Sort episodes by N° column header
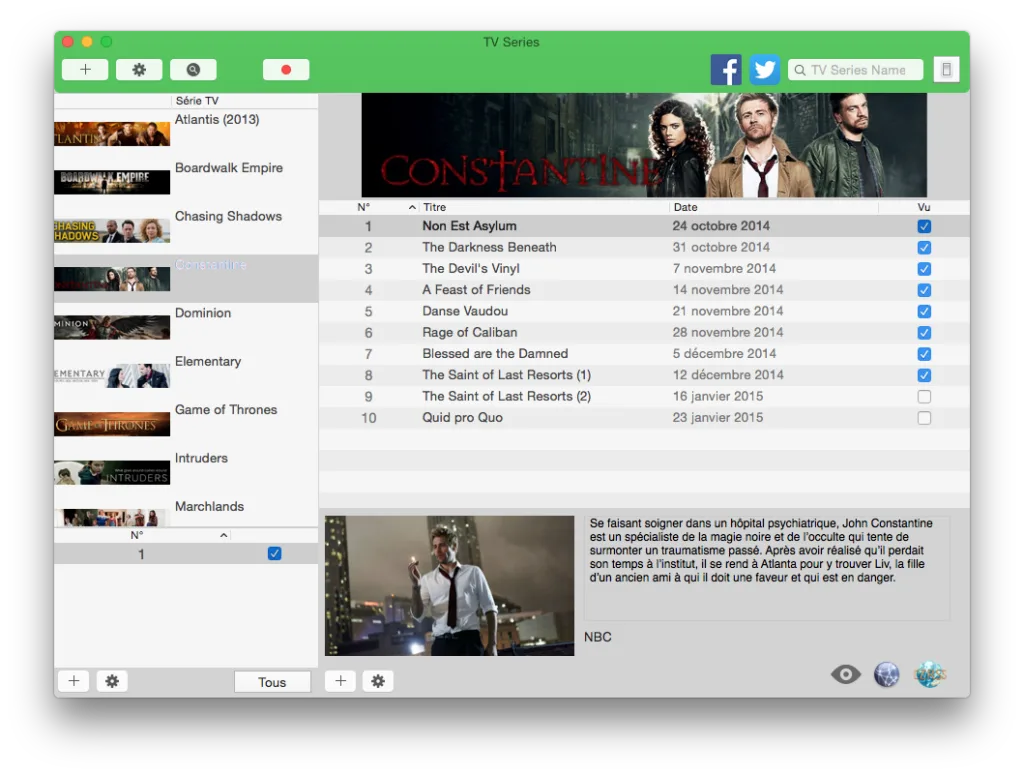 [x=368, y=207]
